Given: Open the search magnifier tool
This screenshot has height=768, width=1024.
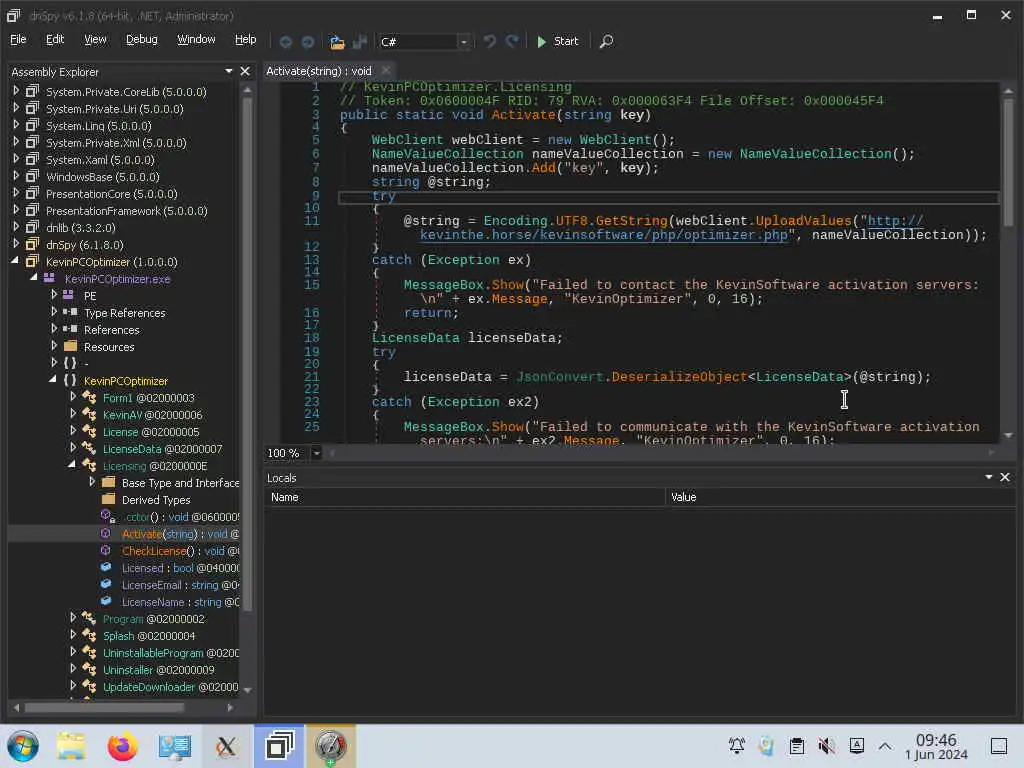Looking at the screenshot, I should click(x=606, y=41).
